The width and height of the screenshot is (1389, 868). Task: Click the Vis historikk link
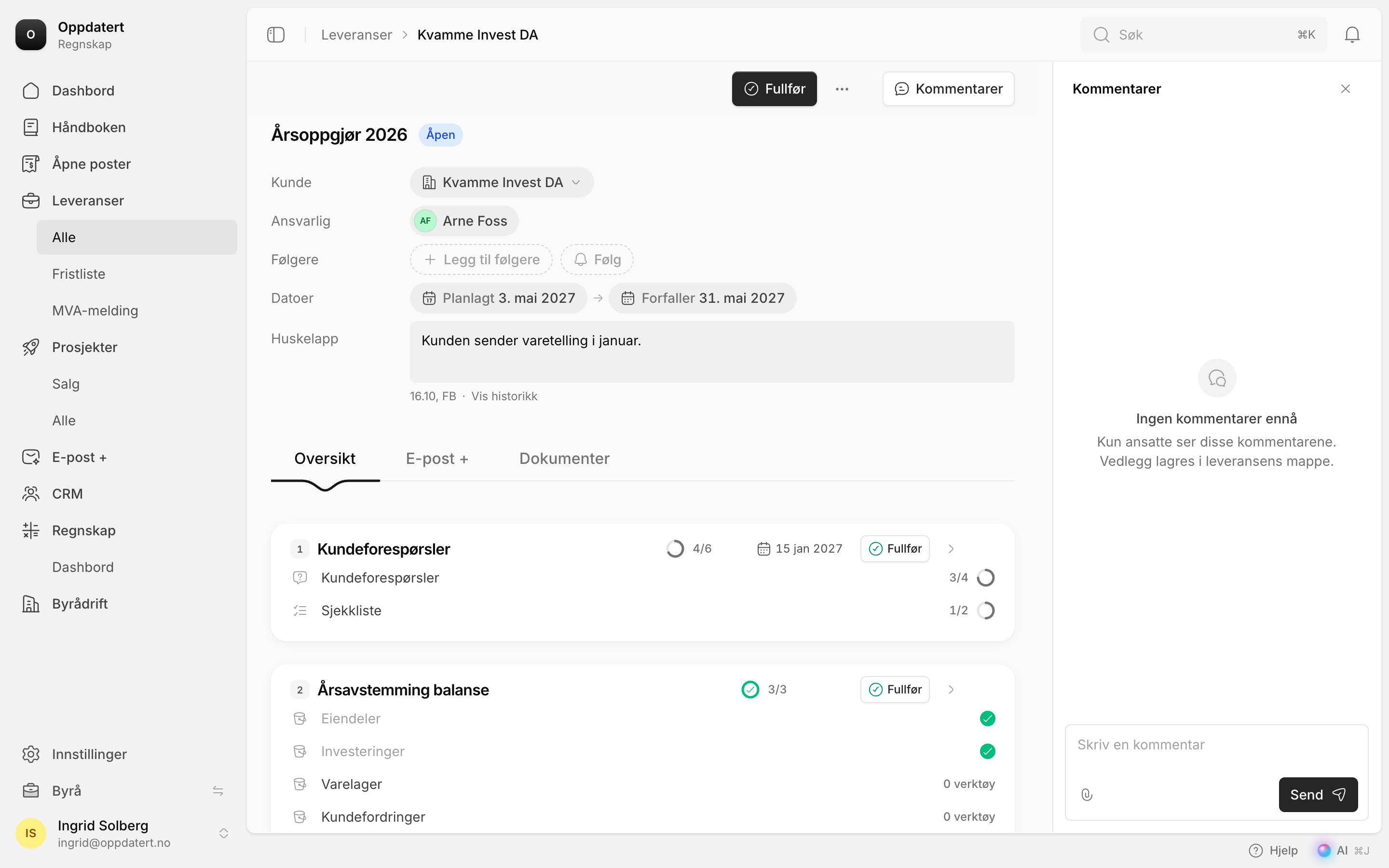click(504, 396)
